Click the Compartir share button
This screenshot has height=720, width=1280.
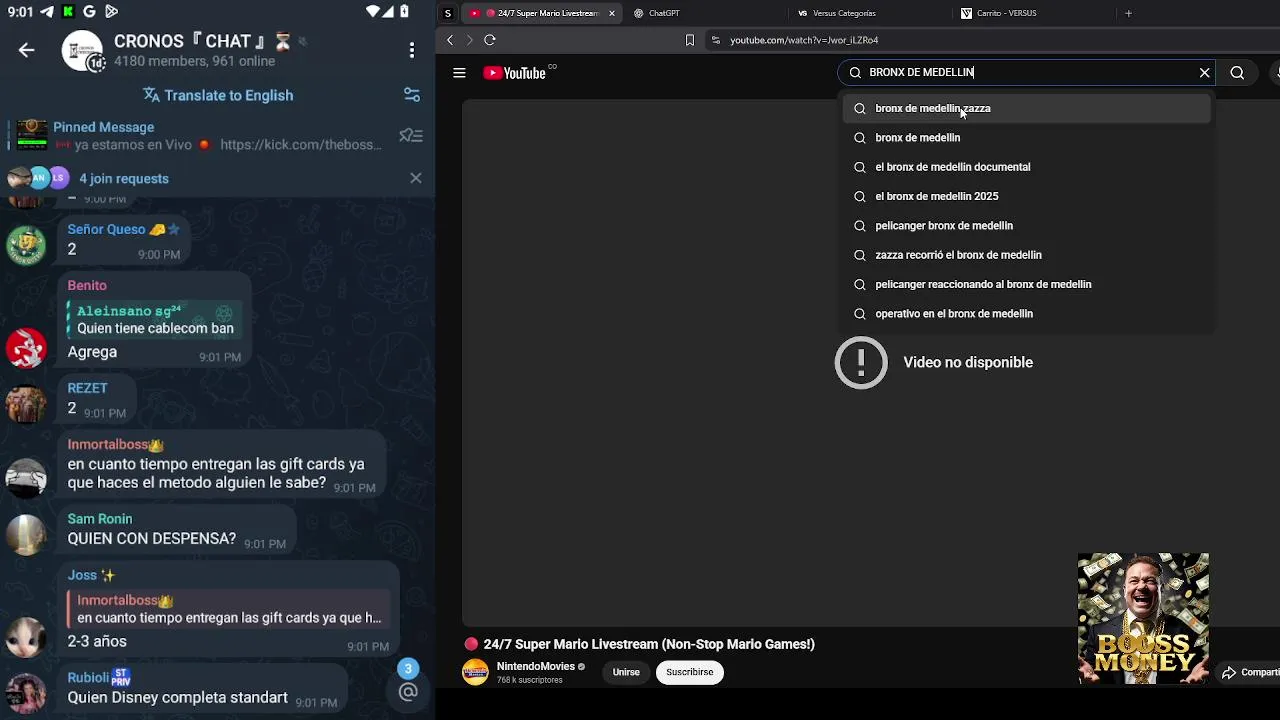click(x=1250, y=673)
